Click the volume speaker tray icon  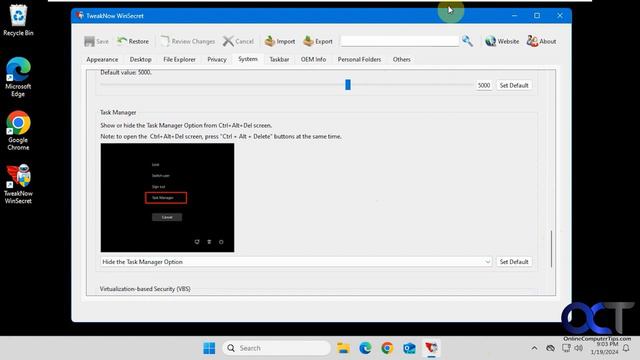579,348
